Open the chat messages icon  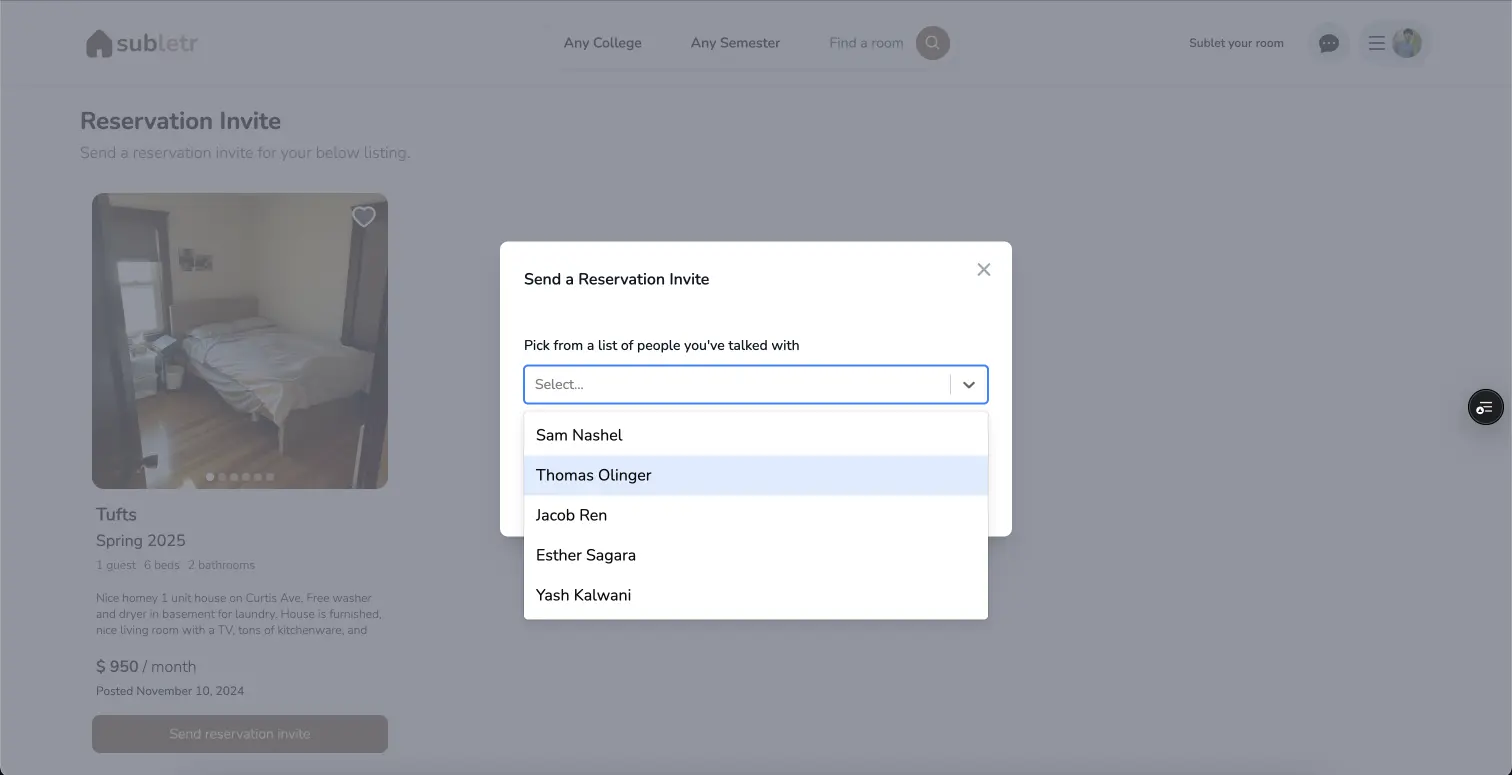coord(1329,43)
